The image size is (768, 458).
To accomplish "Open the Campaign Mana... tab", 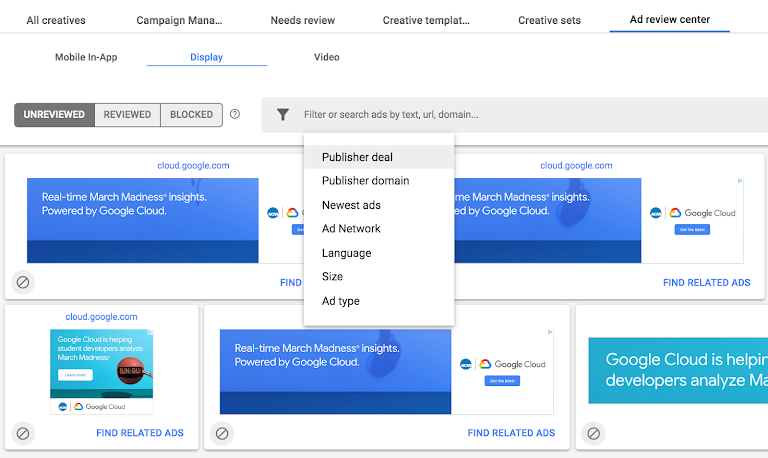I will (179, 20).
